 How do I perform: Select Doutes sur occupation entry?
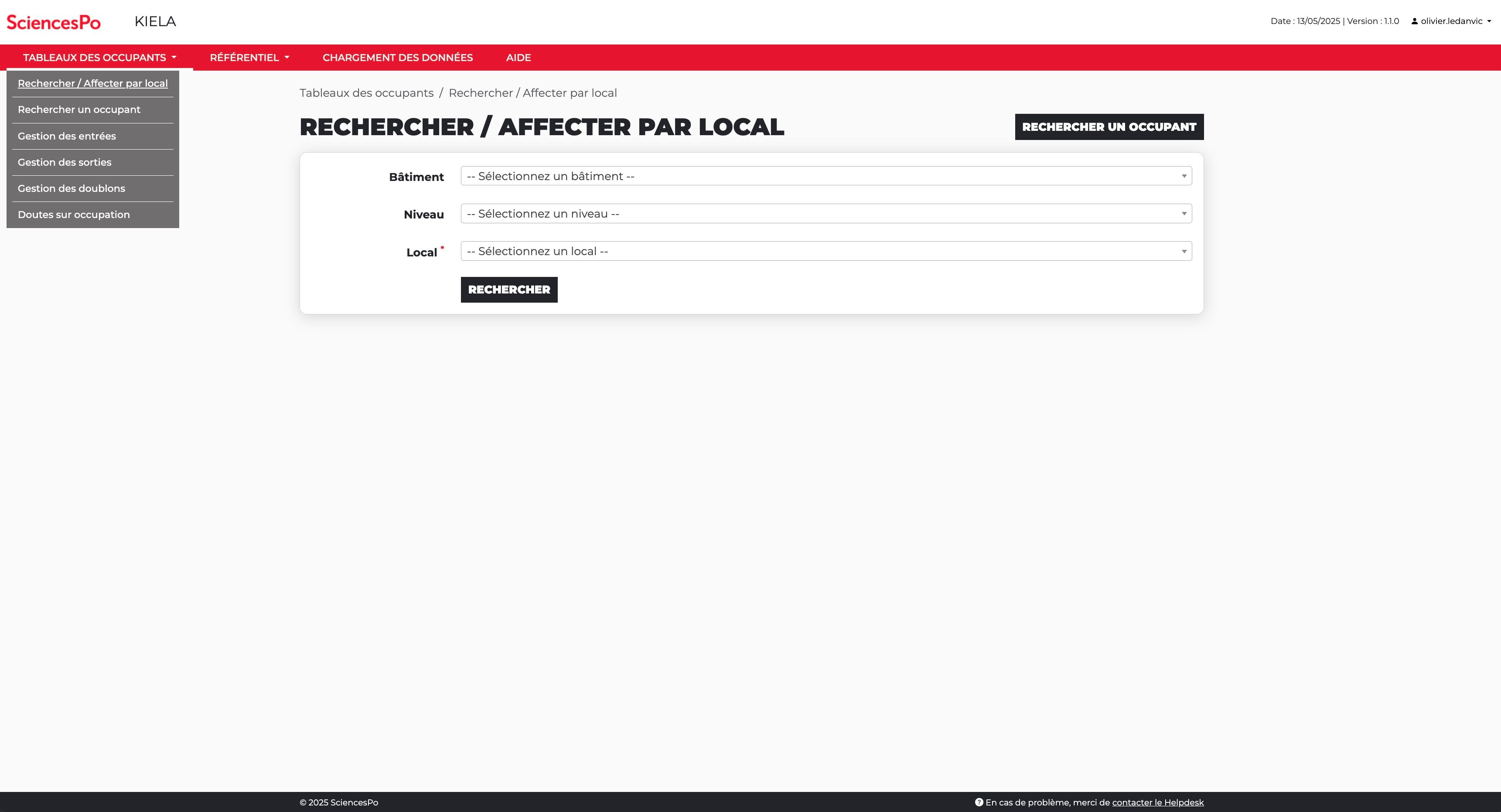[74, 215]
